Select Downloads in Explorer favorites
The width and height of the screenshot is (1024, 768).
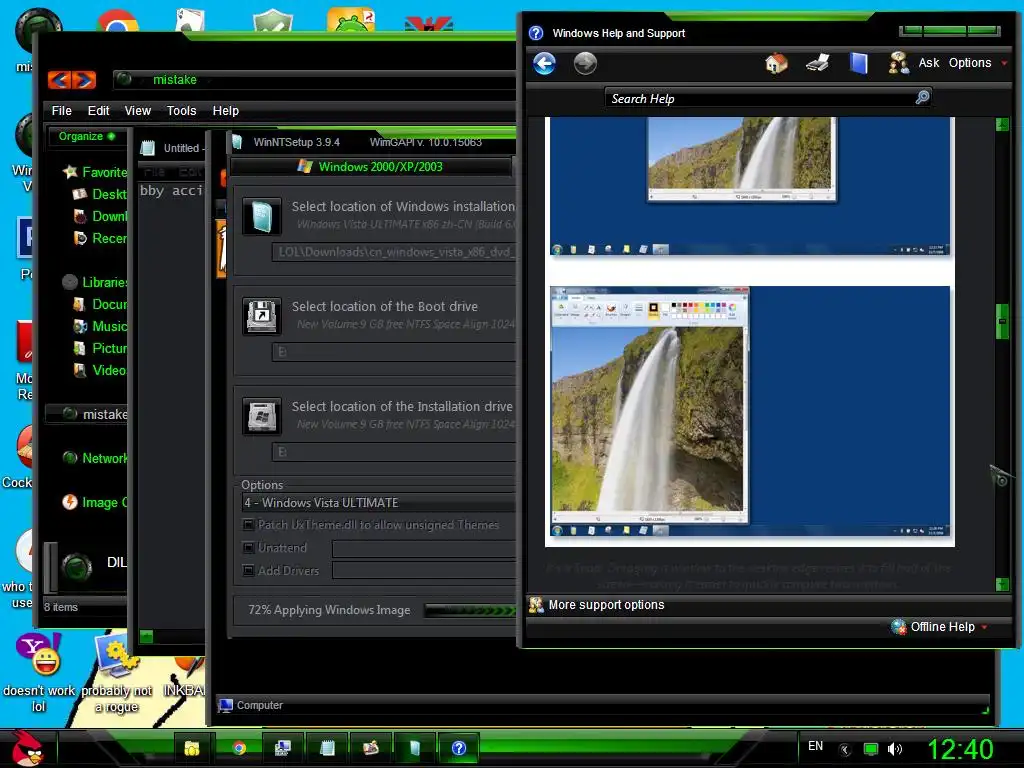(x=100, y=216)
